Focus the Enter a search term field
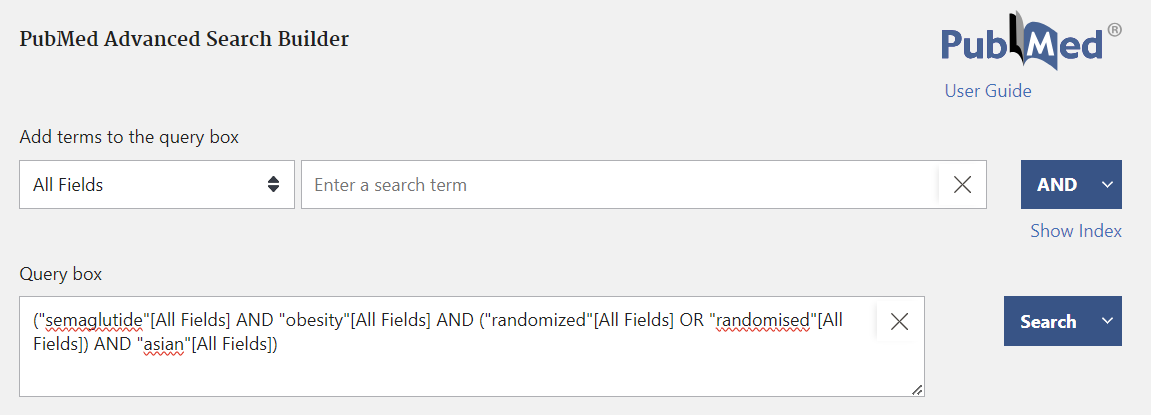The height and width of the screenshot is (415, 1151). pyautogui.click(x=620, y=184)
